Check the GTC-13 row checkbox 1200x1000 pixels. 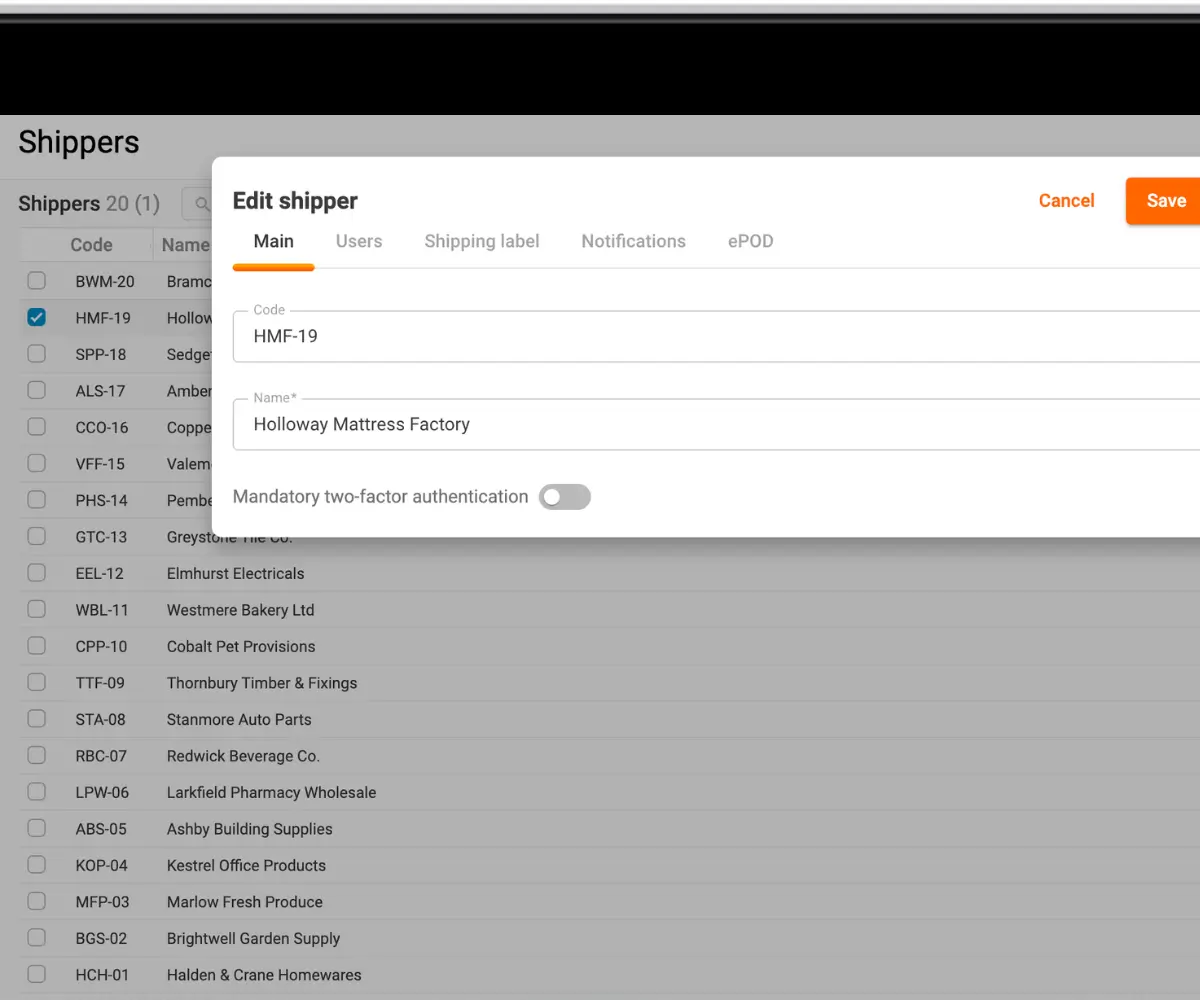coord(37,537)
